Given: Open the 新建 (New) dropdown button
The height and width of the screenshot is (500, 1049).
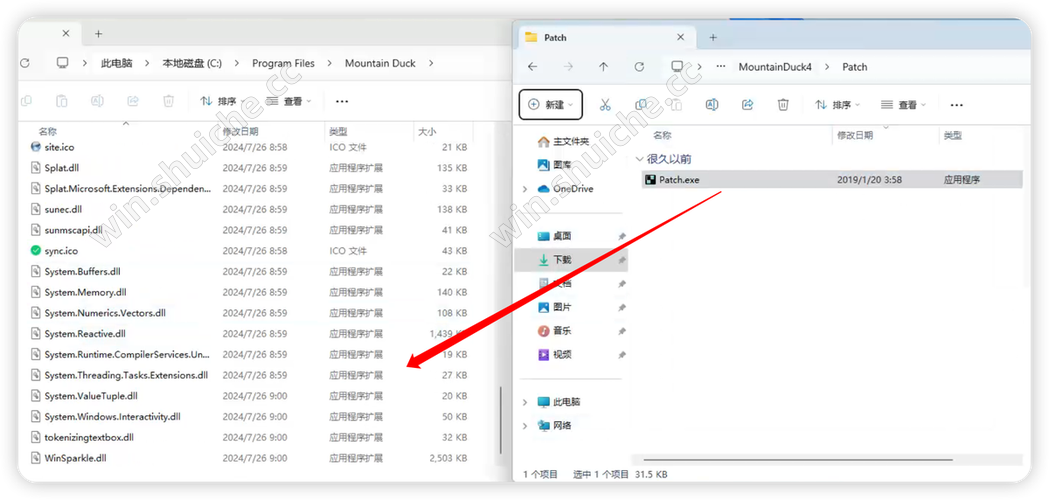Looking at the screenshot, I should click(550, 104).
